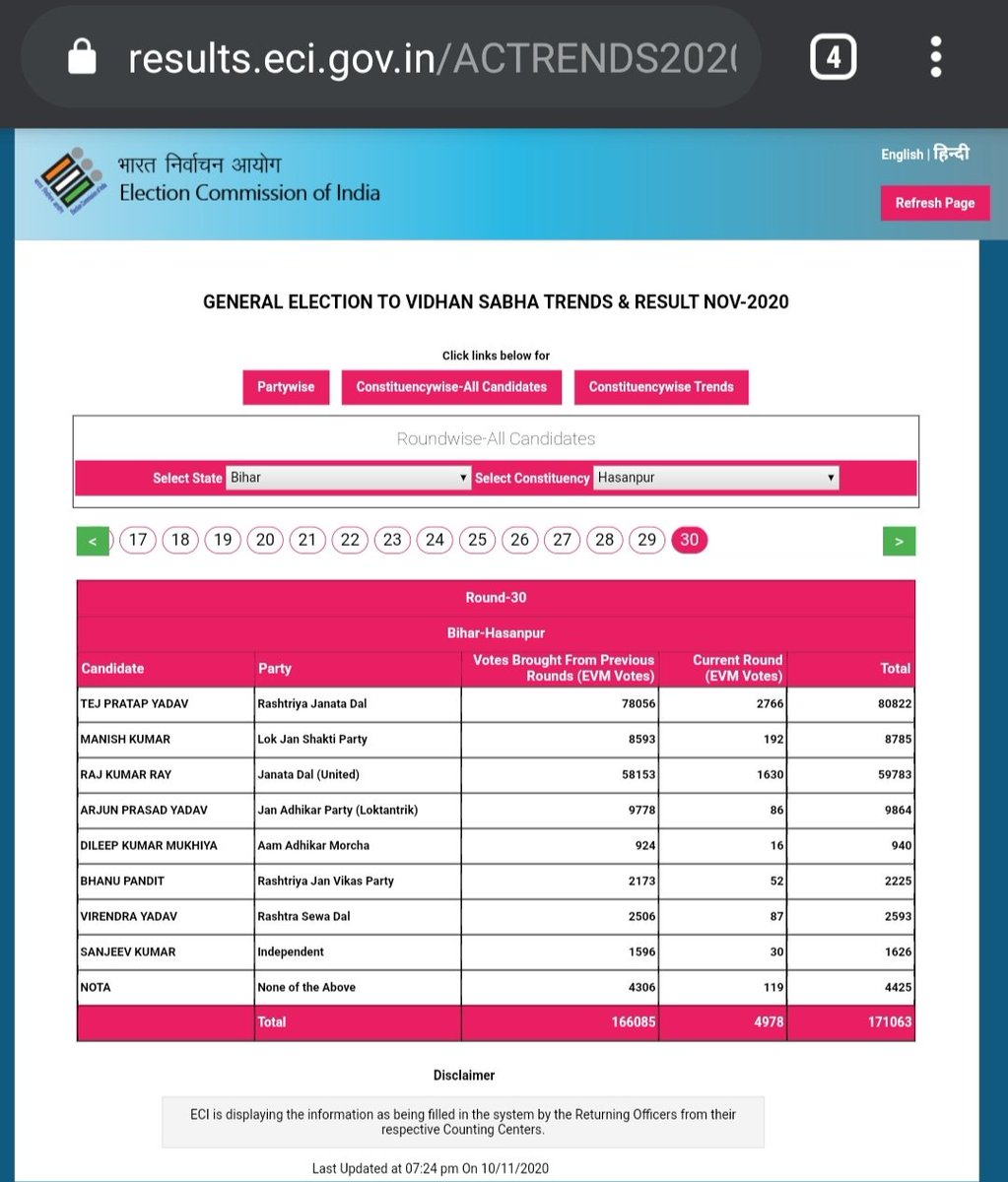
Task: Click current round value 2766
Action: [770, 703]
